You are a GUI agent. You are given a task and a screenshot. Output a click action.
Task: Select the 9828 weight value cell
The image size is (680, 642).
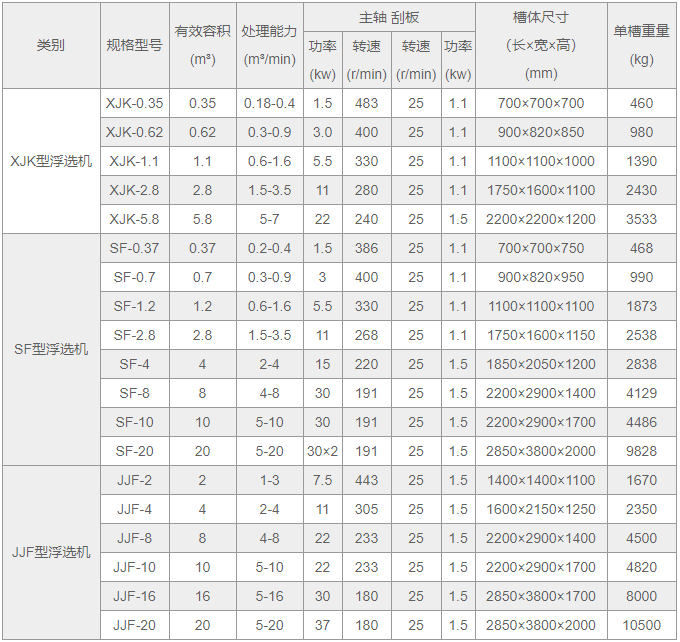click(641, 451)
